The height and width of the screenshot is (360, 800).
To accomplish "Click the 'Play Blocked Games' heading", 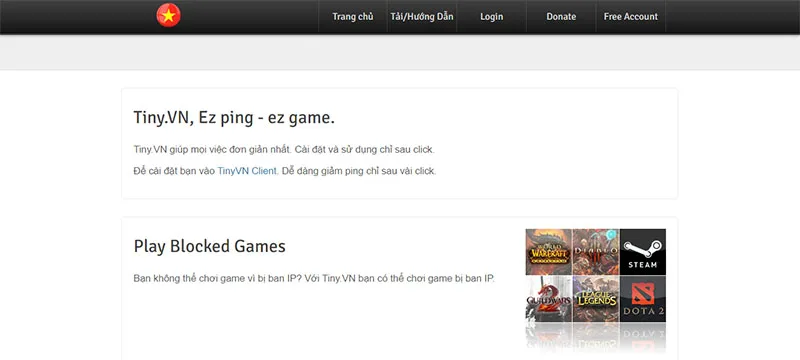I will click(210, 246).
